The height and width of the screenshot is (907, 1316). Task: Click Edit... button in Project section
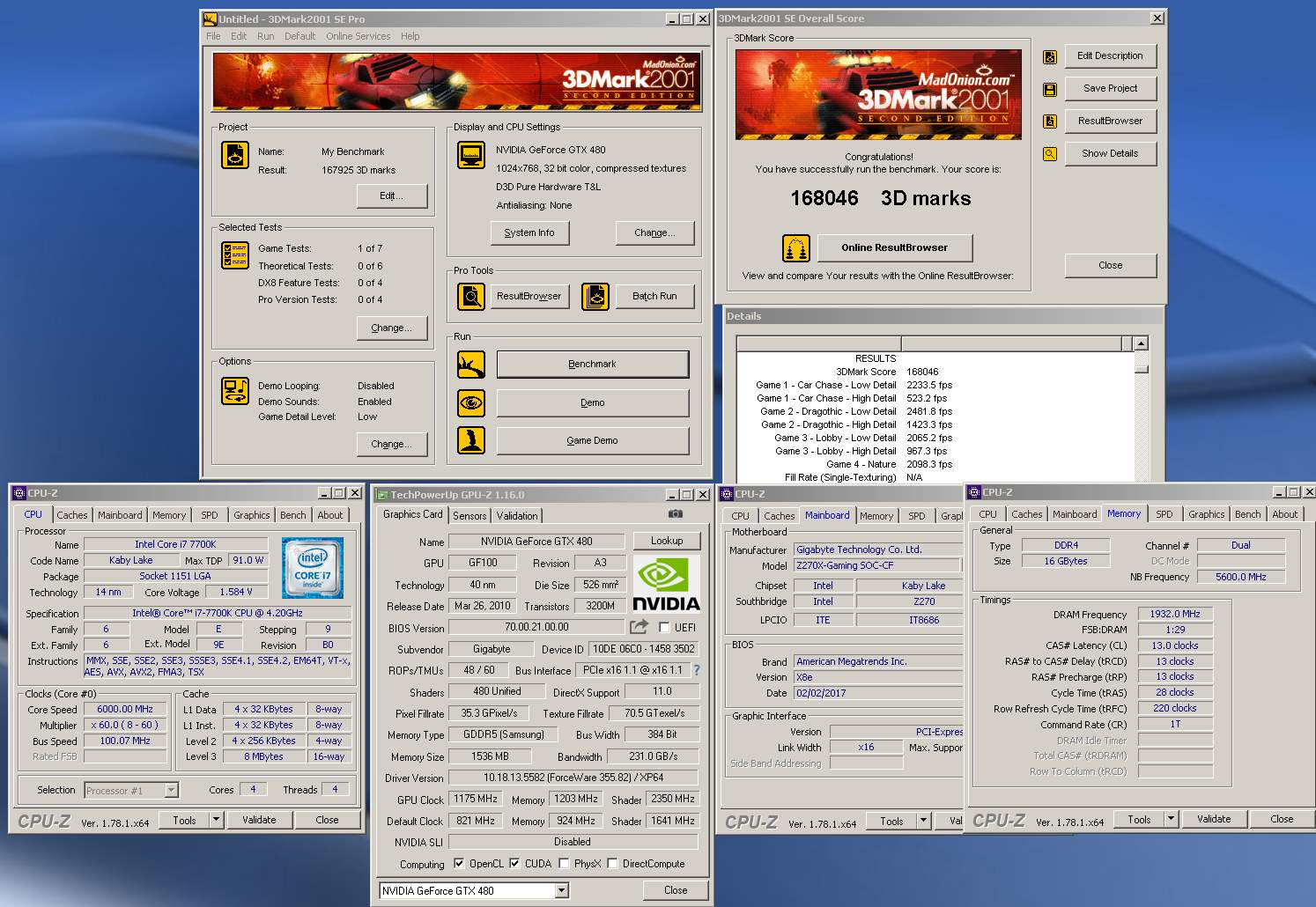point(392,195)
